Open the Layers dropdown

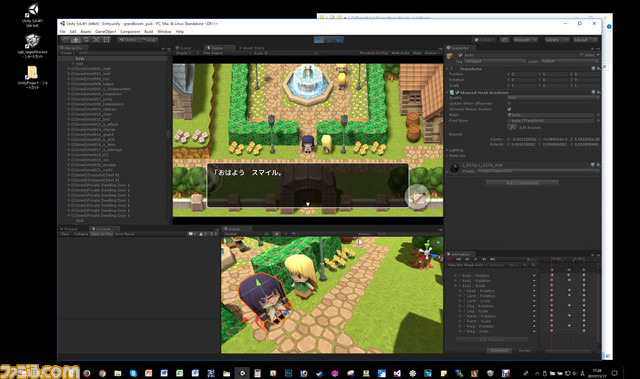(557, 40)
